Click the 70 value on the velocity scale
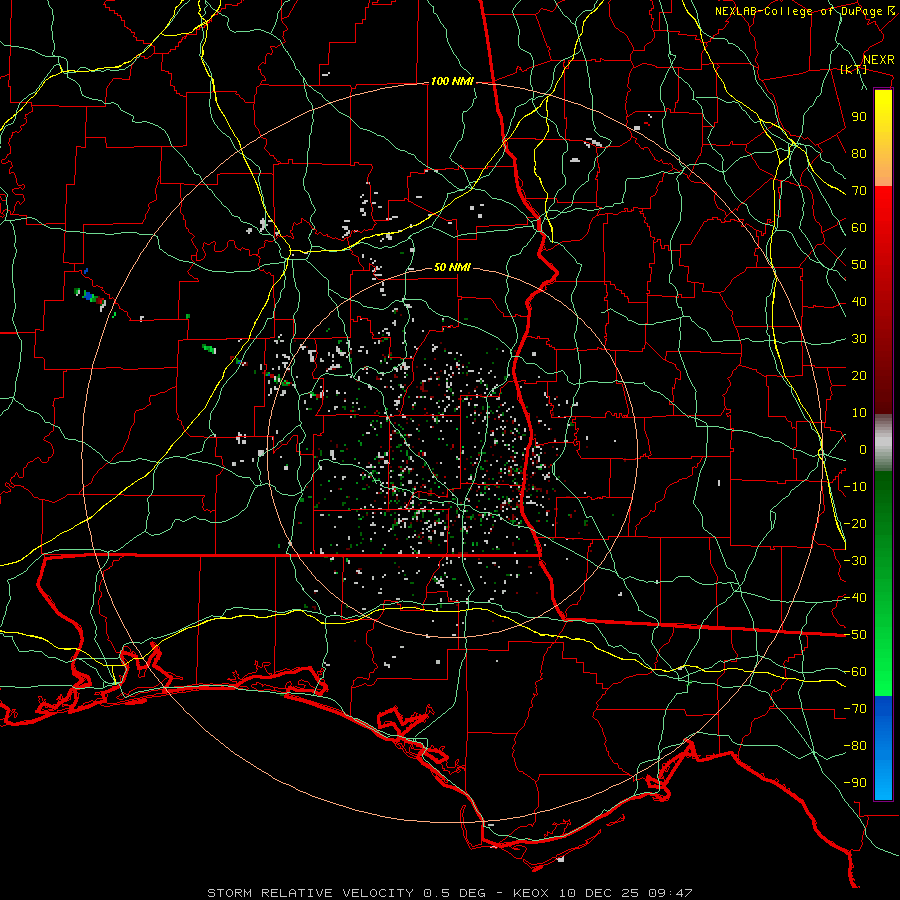 click(859, 191)
